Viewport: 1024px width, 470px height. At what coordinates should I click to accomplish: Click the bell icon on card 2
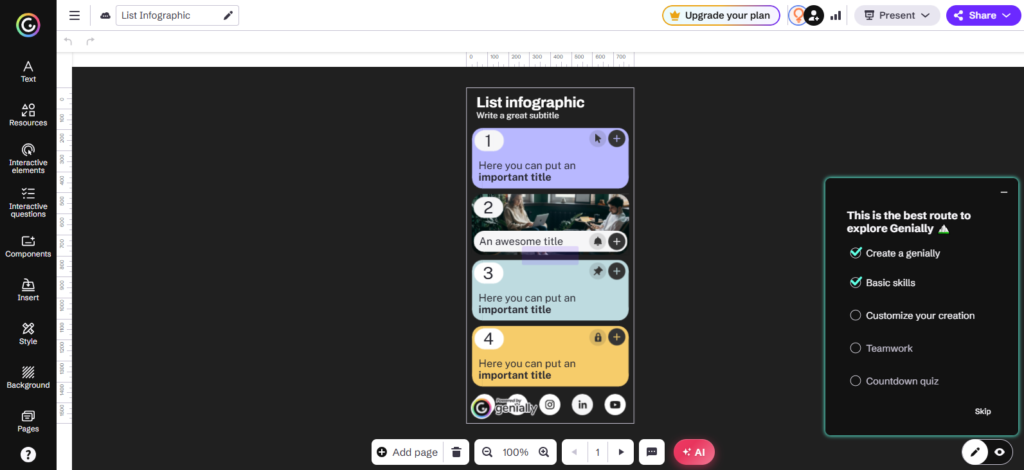598,242
